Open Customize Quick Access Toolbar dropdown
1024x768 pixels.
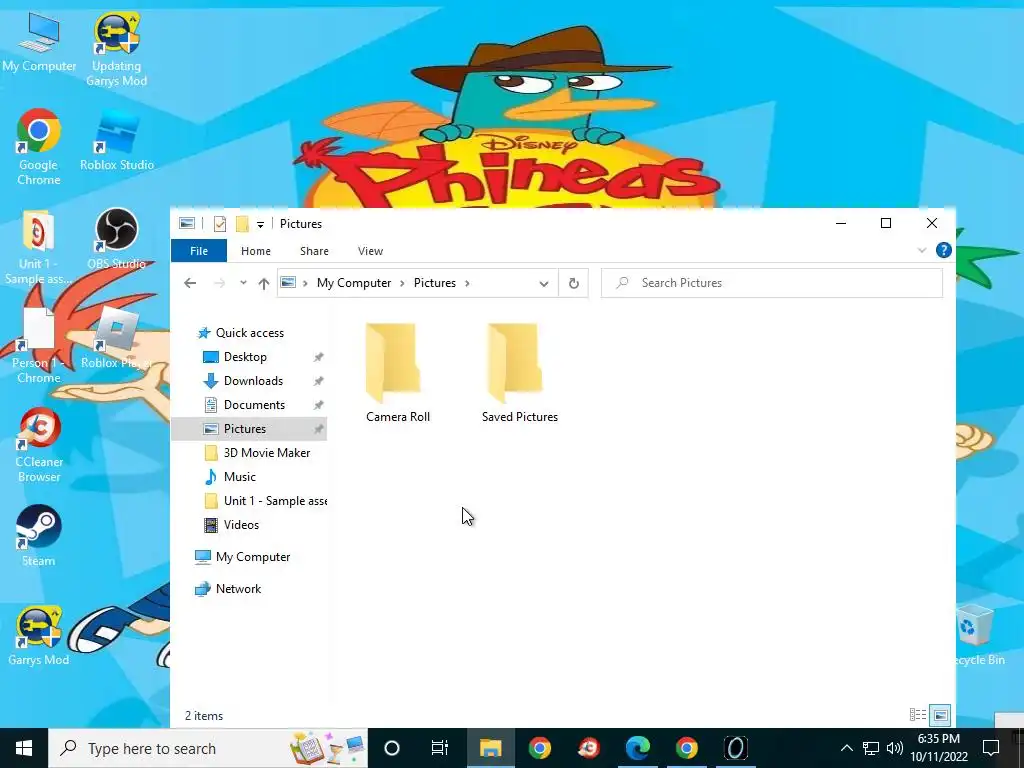[x=260, y=225]
